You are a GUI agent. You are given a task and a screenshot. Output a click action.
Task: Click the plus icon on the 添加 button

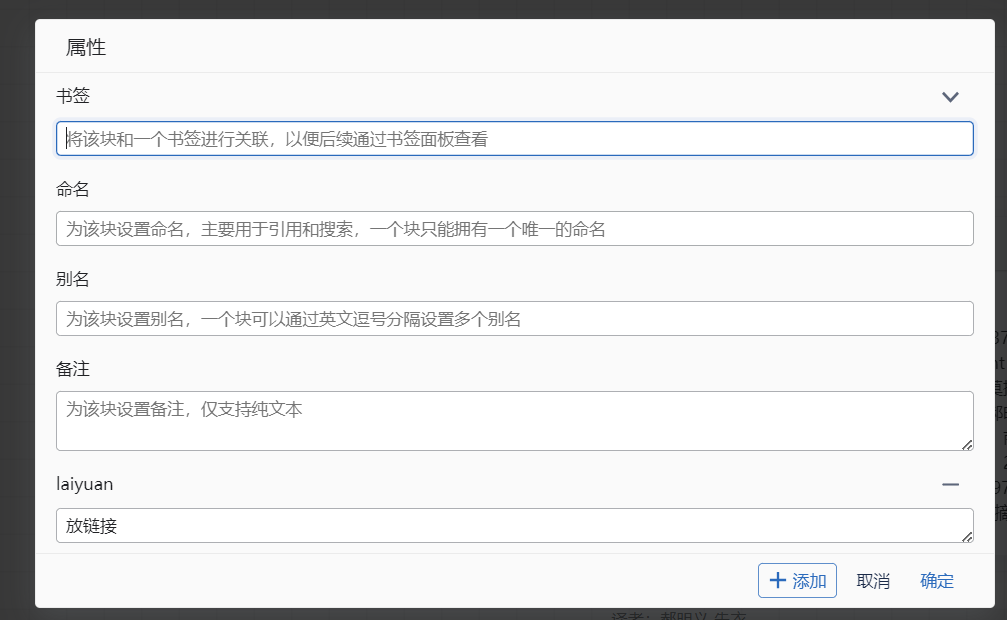tap(779, 580)
